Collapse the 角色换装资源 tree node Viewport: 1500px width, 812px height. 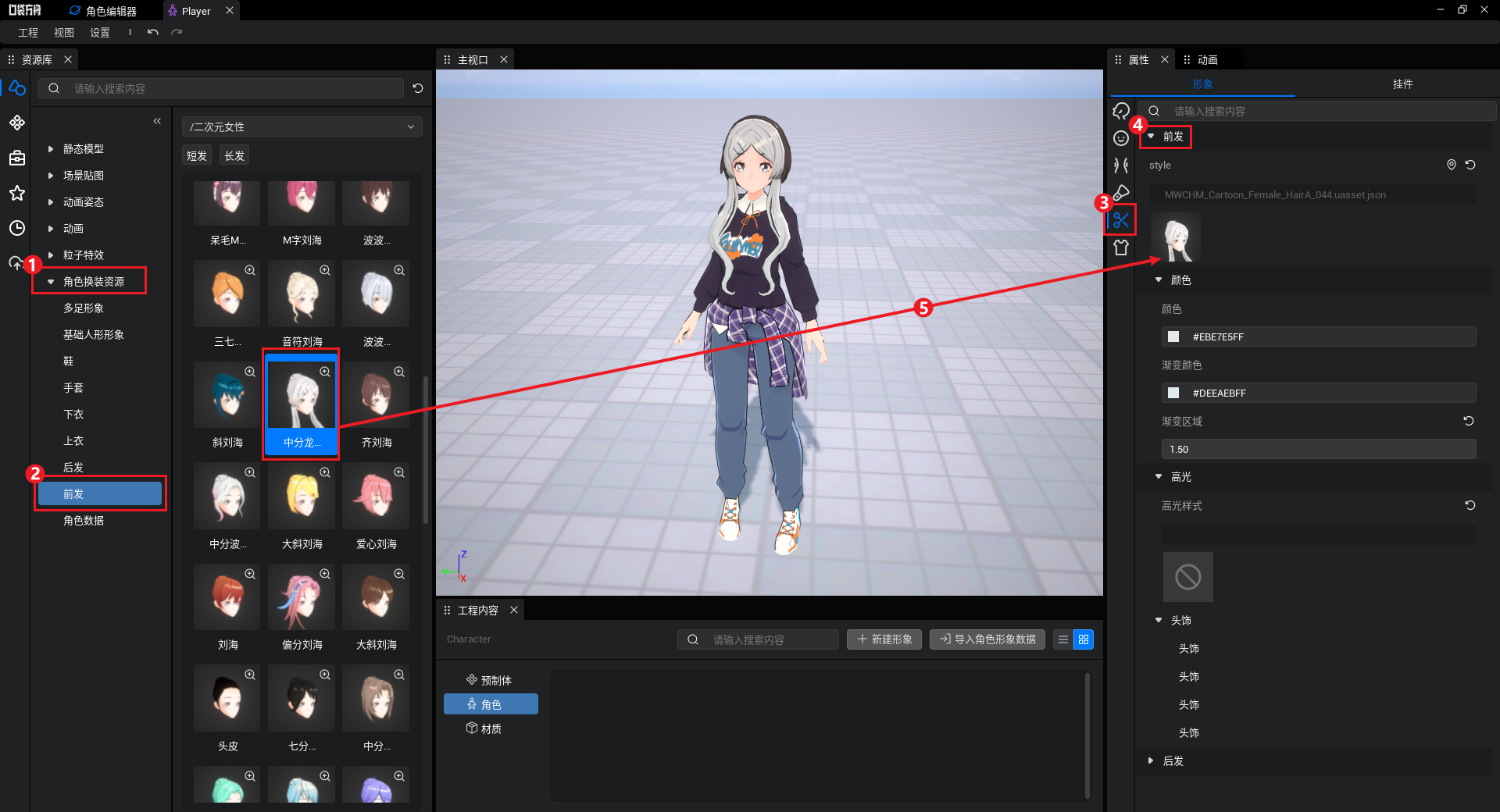[51, 281]
